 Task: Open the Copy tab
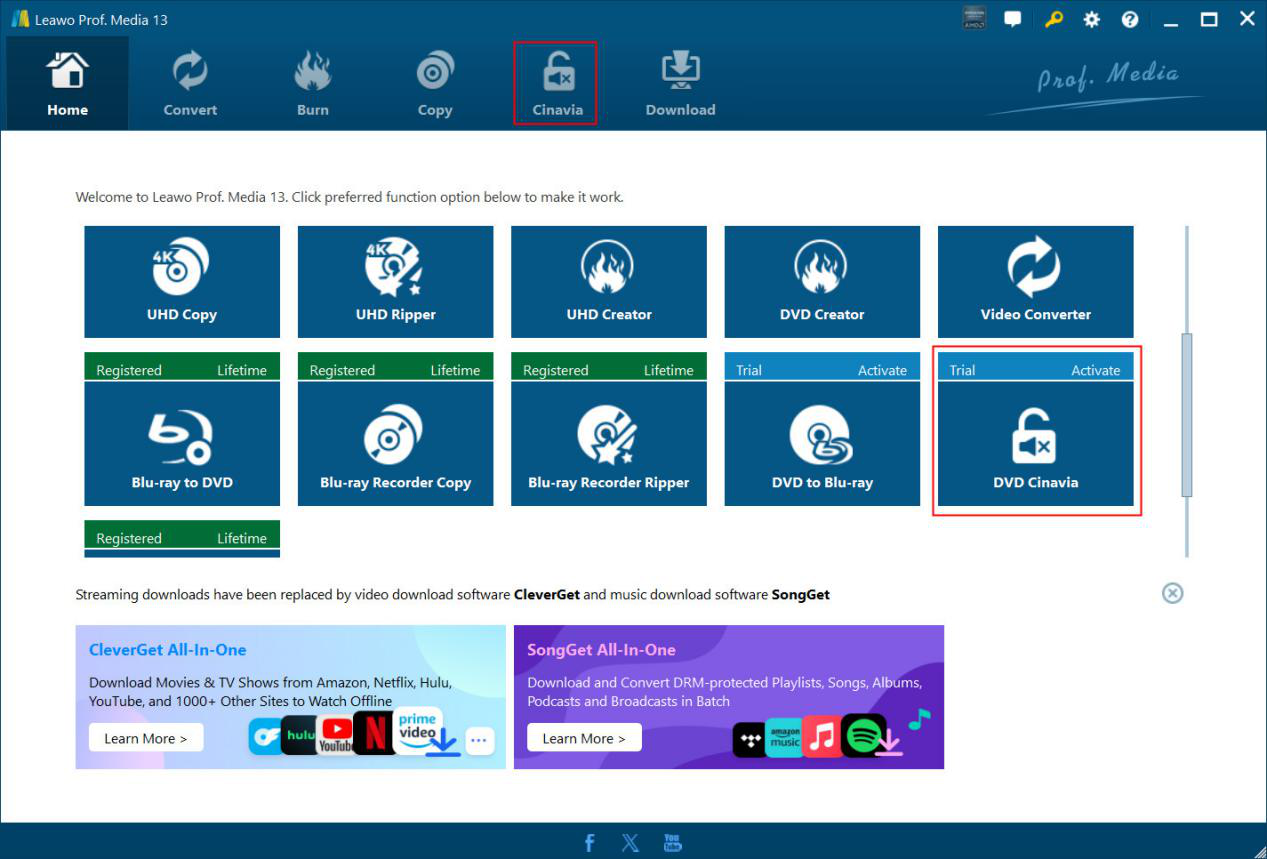pos(435,84)
